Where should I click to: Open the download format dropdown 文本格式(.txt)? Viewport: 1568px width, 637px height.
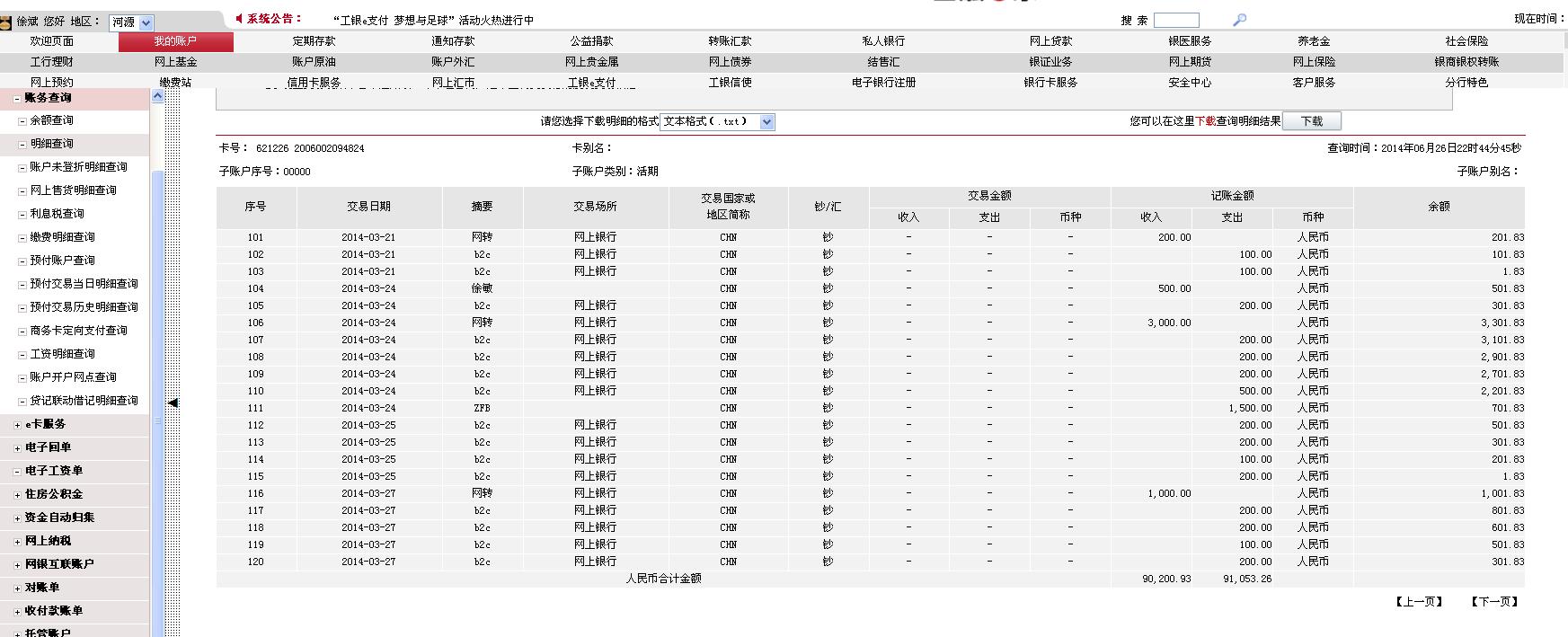[717, 122]
